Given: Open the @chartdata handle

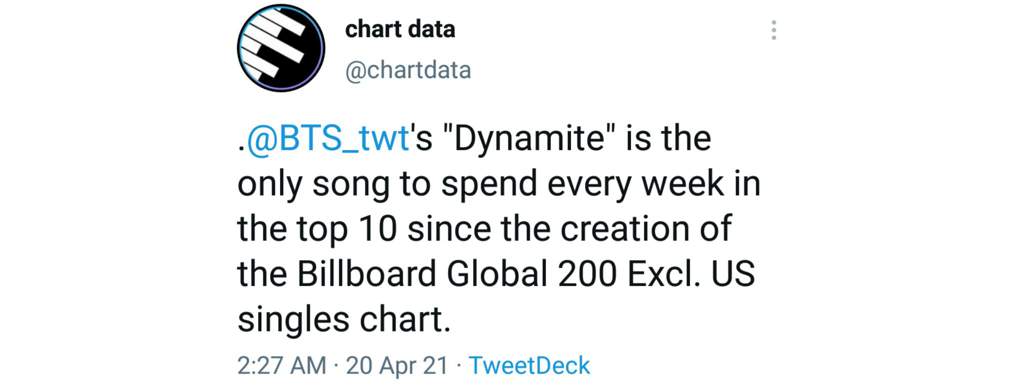Looking at the screenshot, I should [408, 70].
